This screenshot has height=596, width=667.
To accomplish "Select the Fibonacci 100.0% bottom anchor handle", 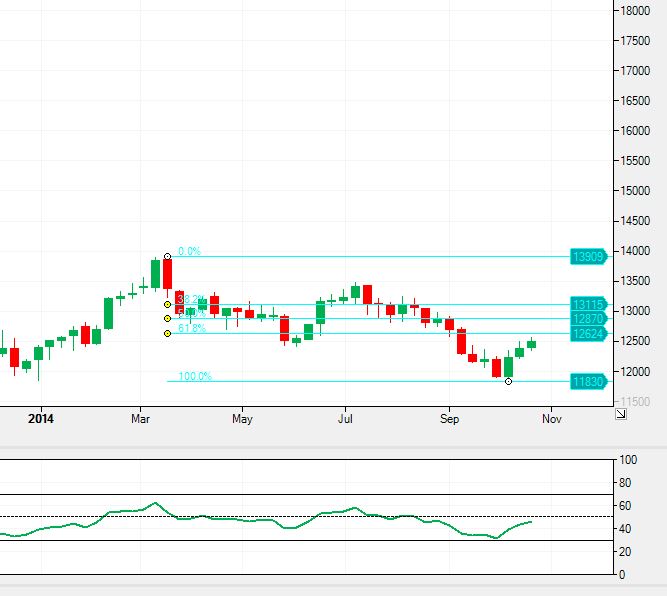I will coord(509,381).
